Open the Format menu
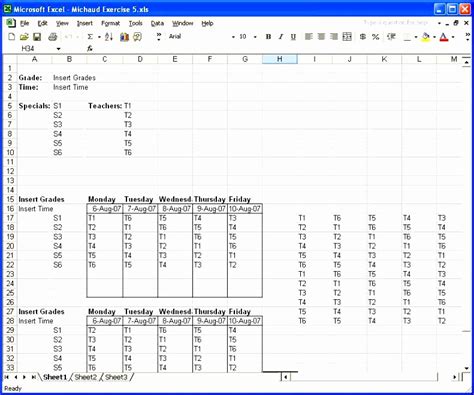Screen dimensions: 474x395 point(110,23)
